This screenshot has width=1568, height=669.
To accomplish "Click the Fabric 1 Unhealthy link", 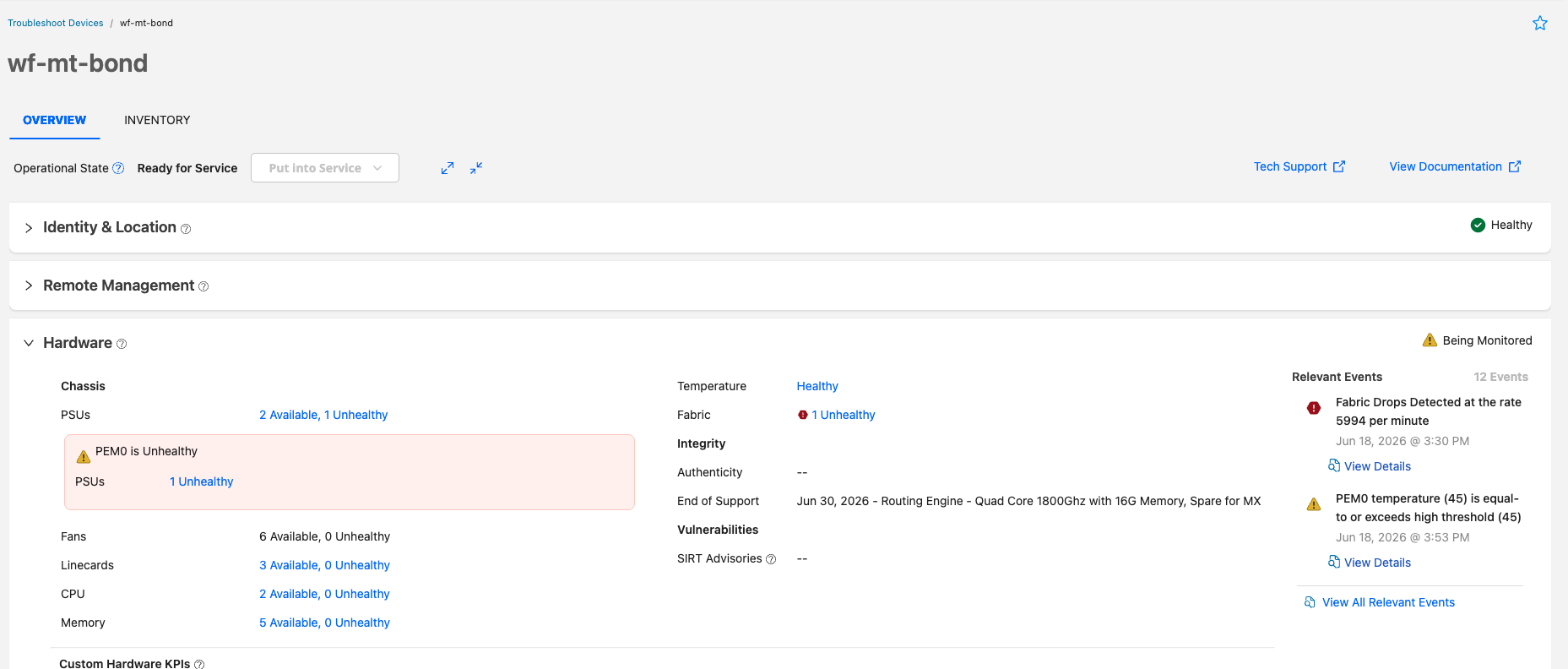I will click(844, 415).
